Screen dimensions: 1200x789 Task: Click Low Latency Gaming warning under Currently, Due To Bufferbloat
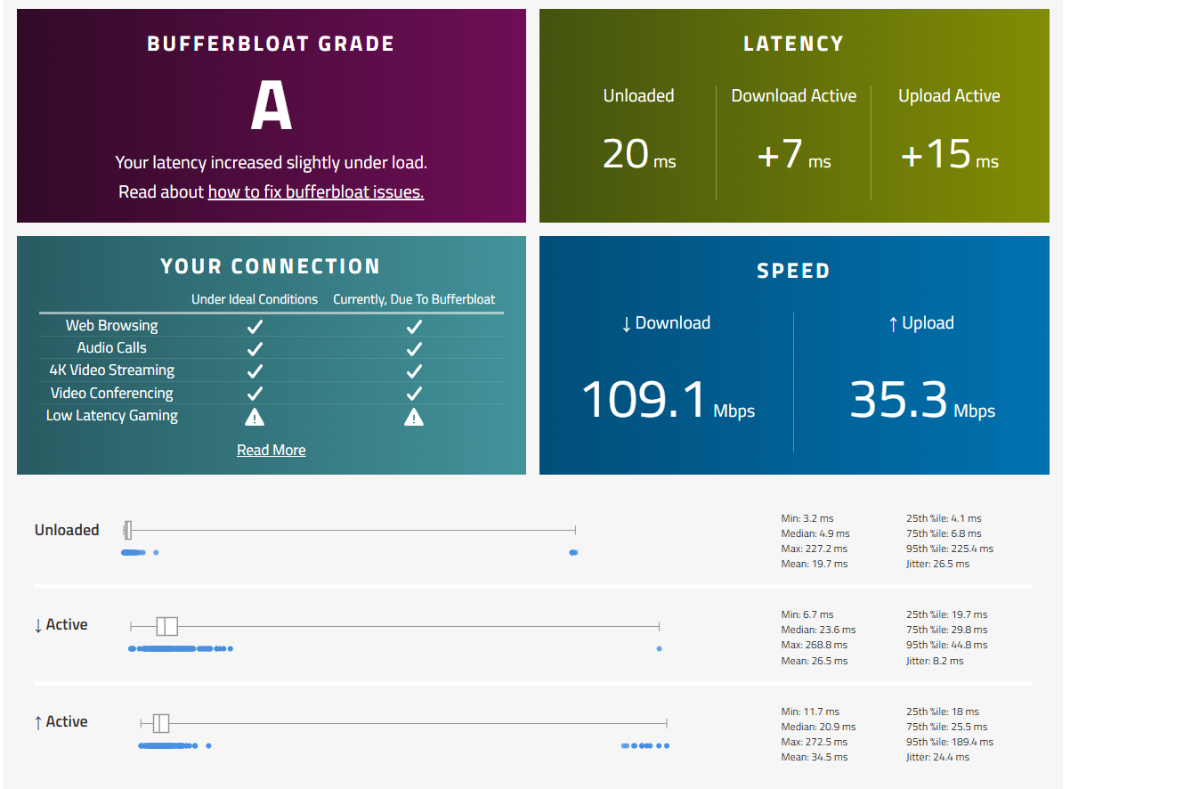click(x=414, y=417)
